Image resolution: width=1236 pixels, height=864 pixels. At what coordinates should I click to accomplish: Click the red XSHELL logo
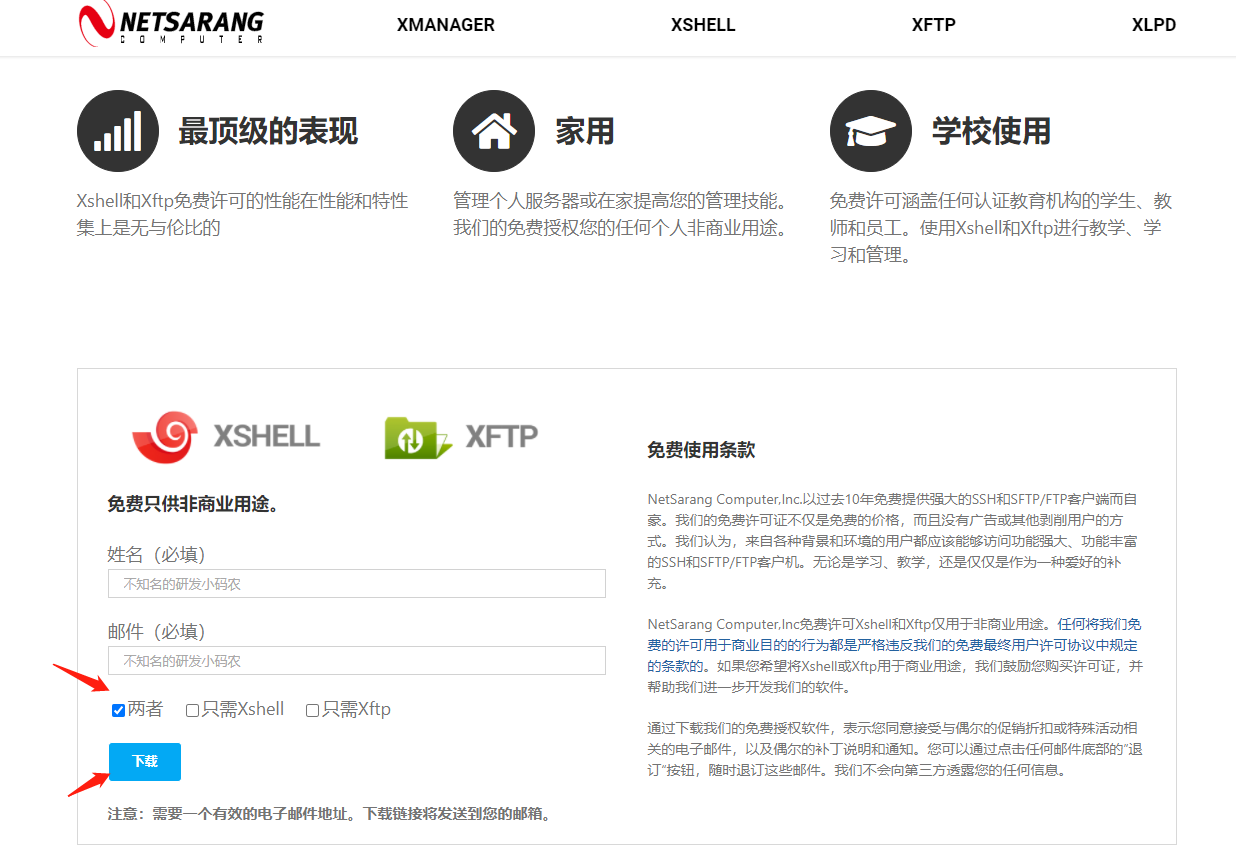coord(226,436)
